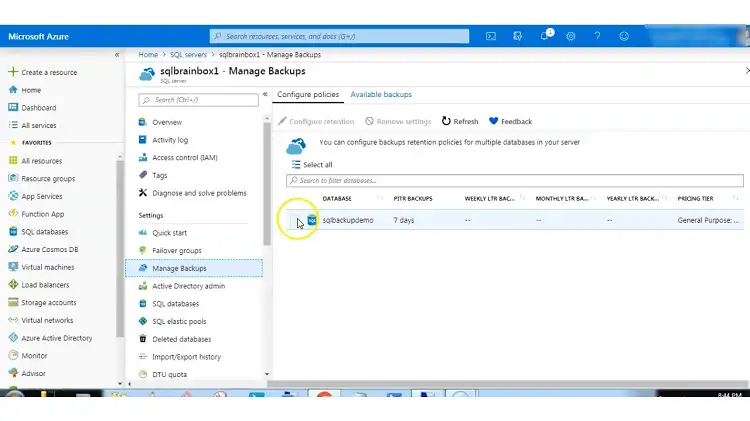750x421 pixels.
Task: Open Deleted databases
Action: (175, 339)
